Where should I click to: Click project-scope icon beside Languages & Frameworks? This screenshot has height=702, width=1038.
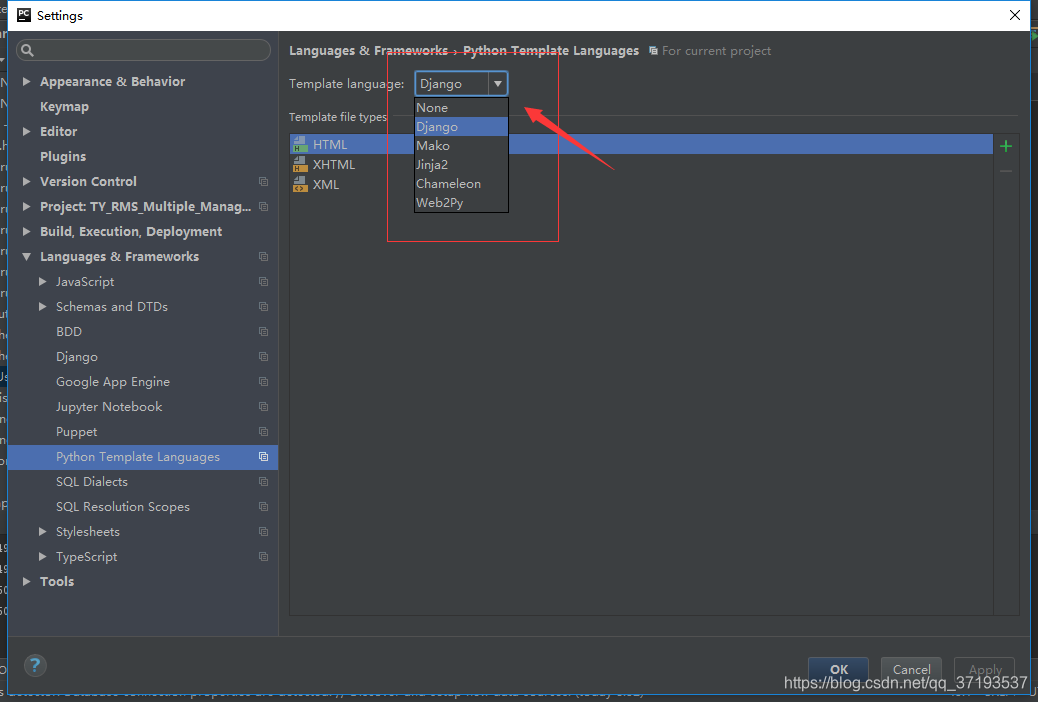point(263,256)
